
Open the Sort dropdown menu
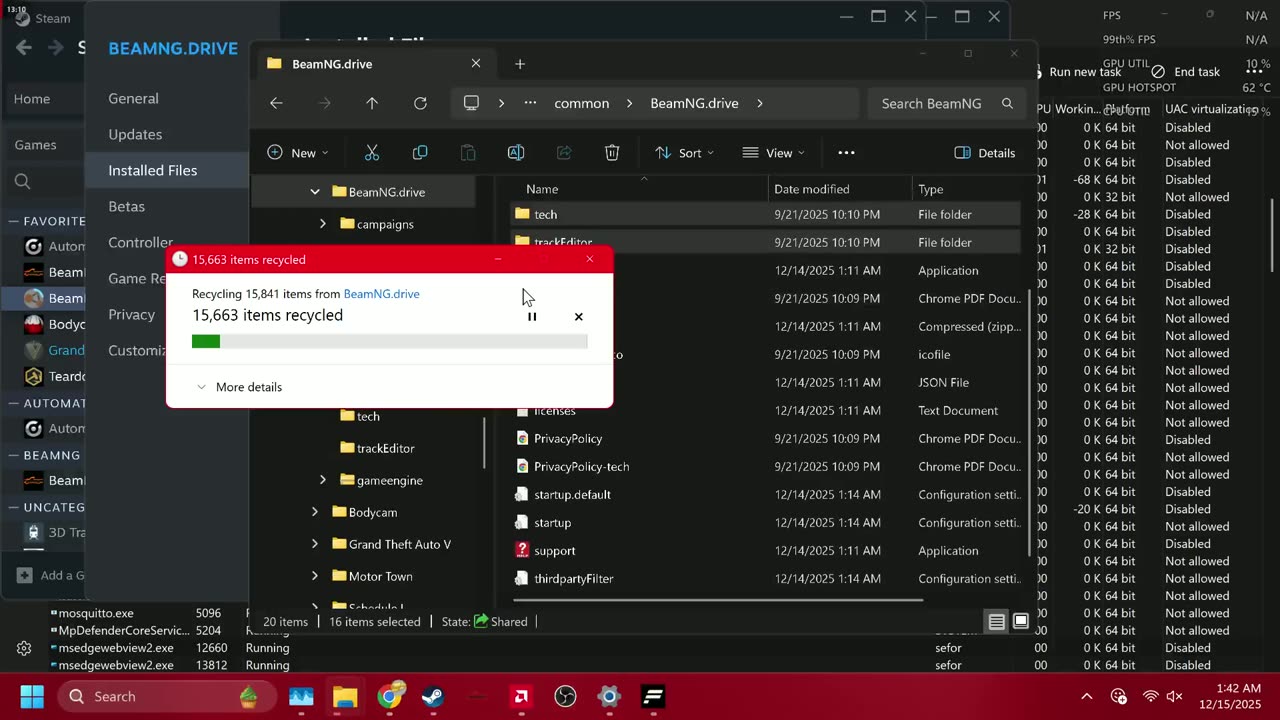684,153
